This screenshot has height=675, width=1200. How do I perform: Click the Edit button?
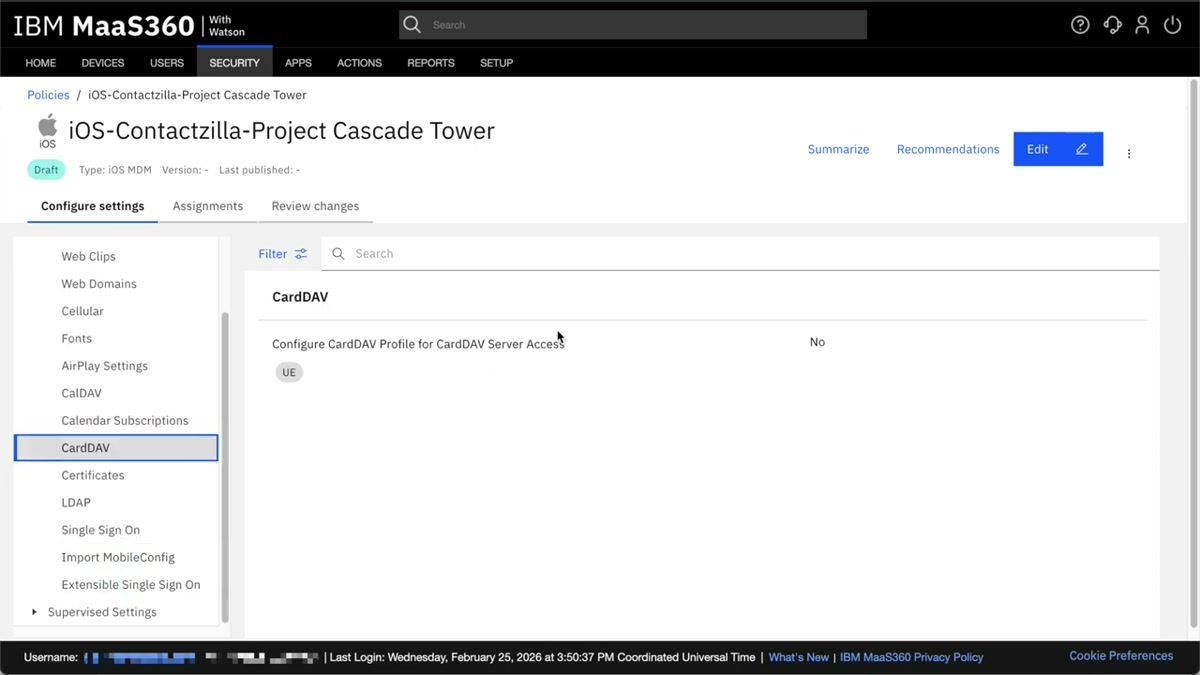[x=1058, y=149]
